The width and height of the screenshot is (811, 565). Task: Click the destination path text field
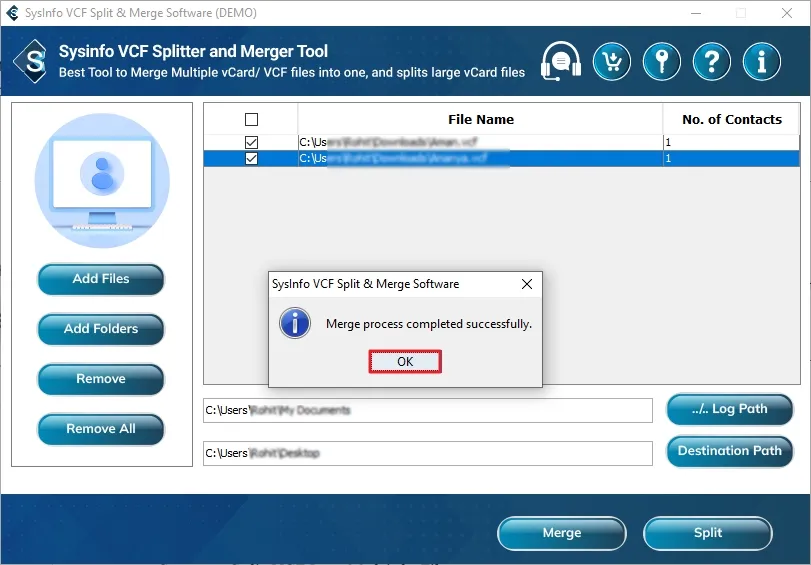pos(428,453)
